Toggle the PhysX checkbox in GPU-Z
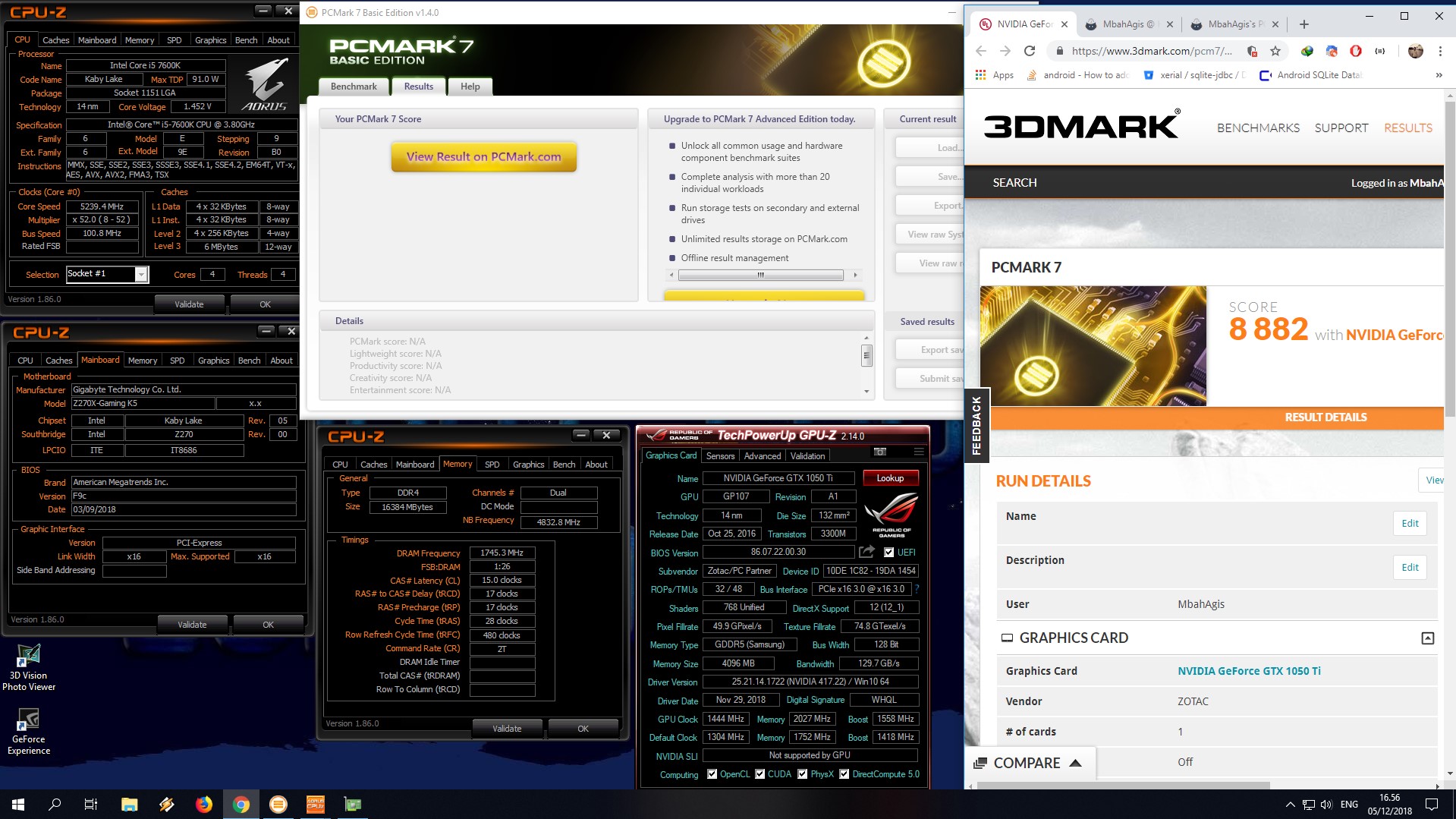Screen dimensions: 1456x819 [802, 774]
